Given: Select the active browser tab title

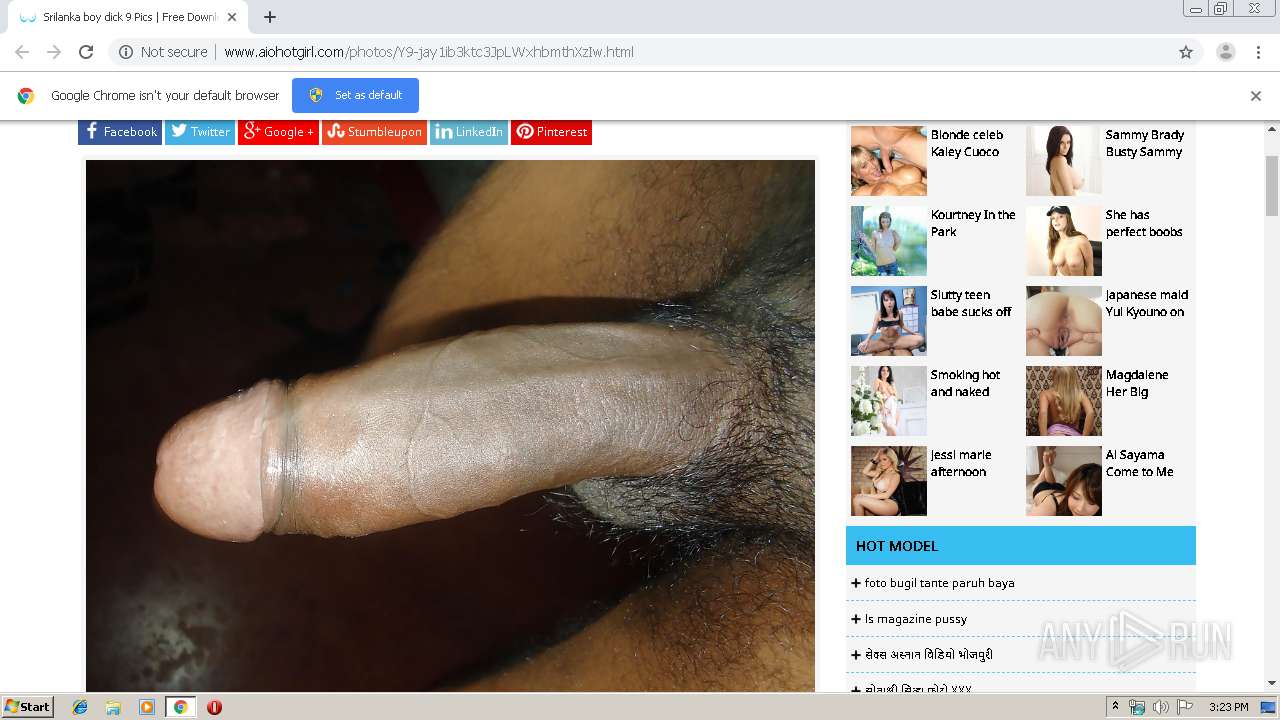Looking at the screenshot, I should [130, 17].
